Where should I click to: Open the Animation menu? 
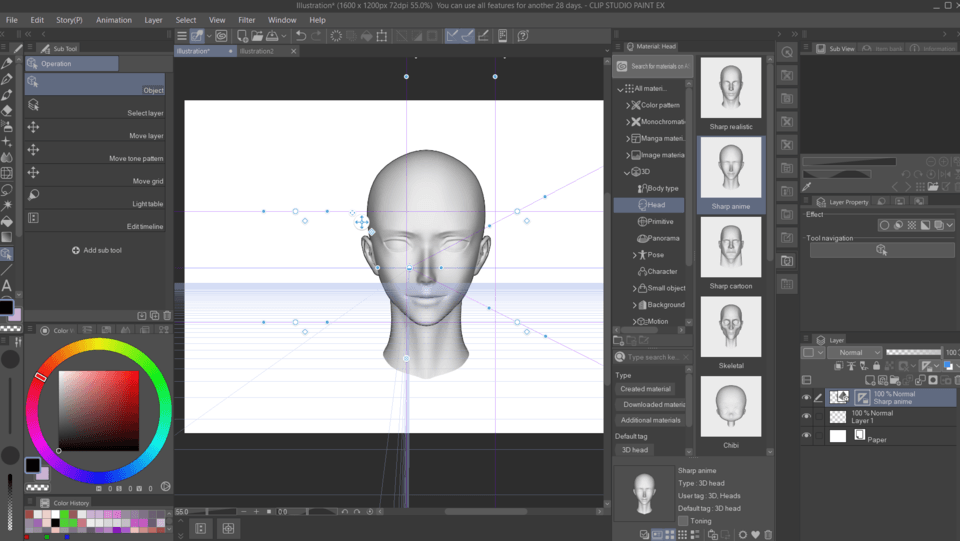(113, 20)
